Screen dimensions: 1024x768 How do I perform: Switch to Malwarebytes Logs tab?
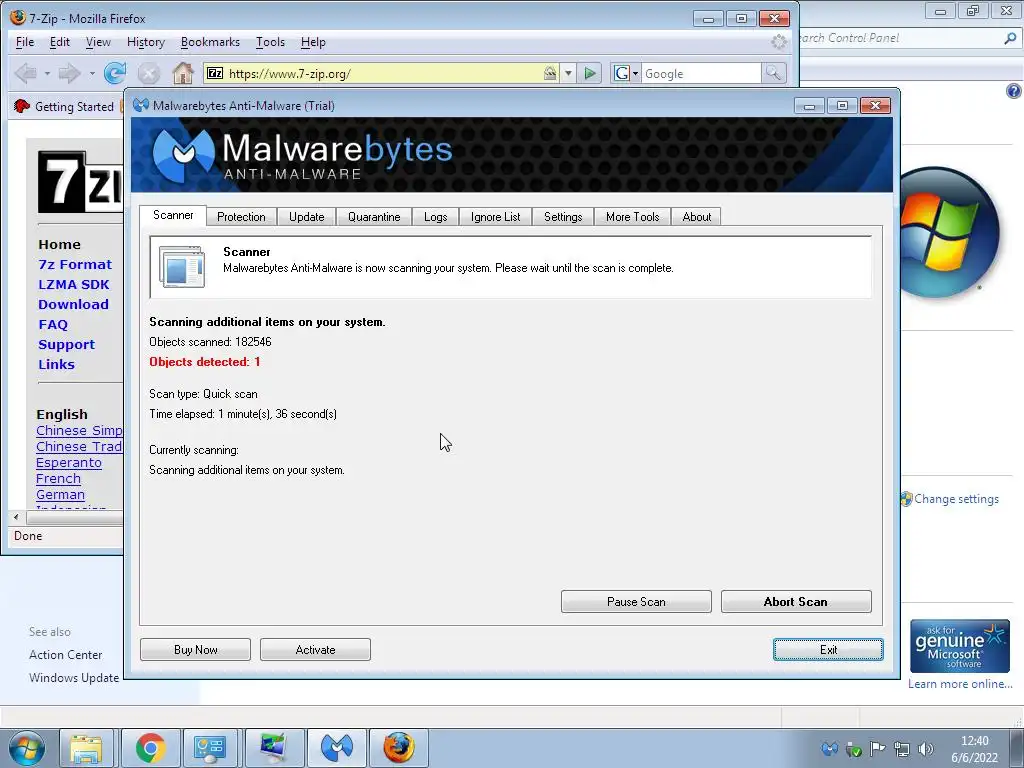coord(436,217)
